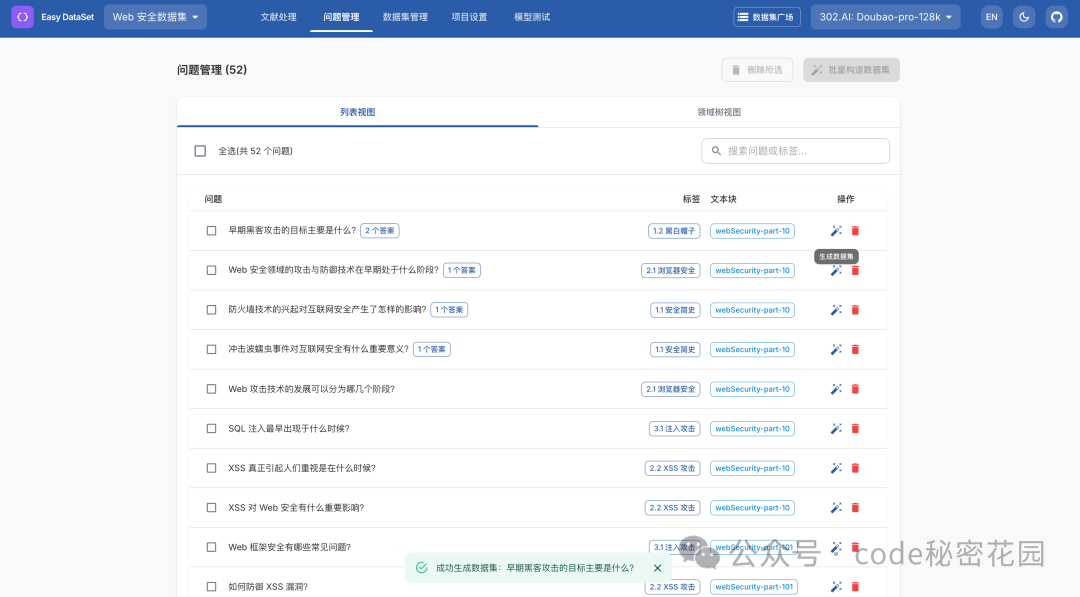Select checkbox for 冲击波蠕虫事件 question
The image size is (1080, 597).
tap(211, 350)
